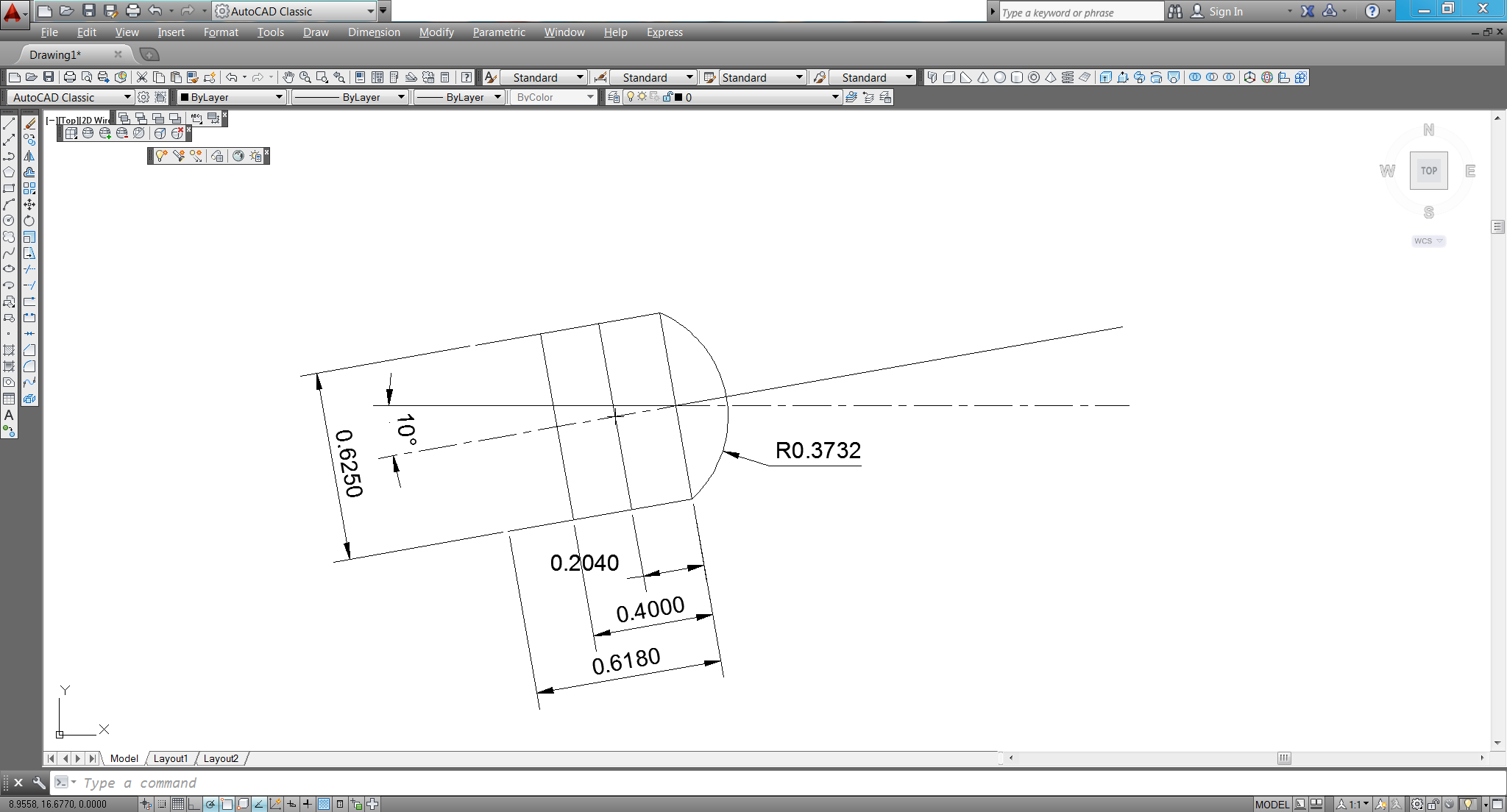Open the ByLayer linetype dropdown

tap(350, 97)
